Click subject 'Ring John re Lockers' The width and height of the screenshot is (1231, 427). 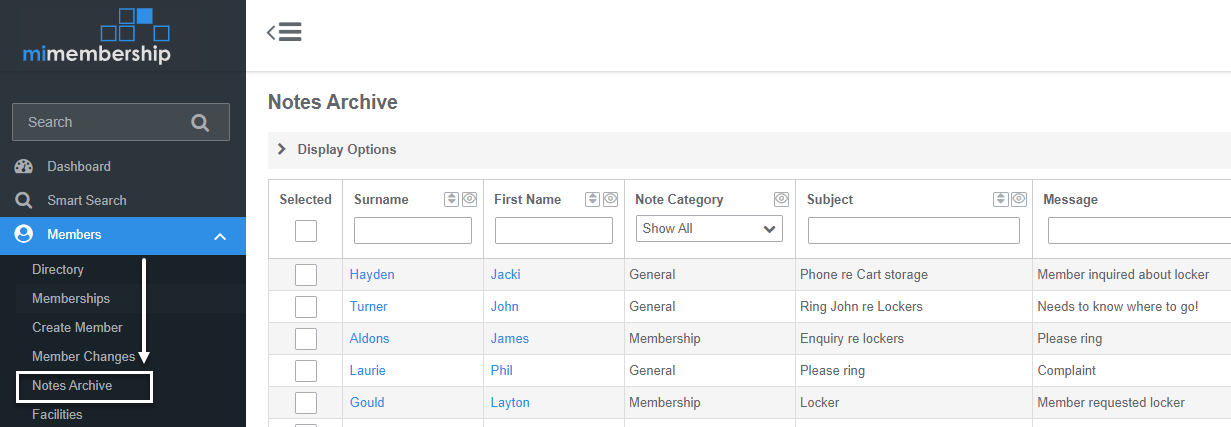pyautogui.click(x=862, y=307)
